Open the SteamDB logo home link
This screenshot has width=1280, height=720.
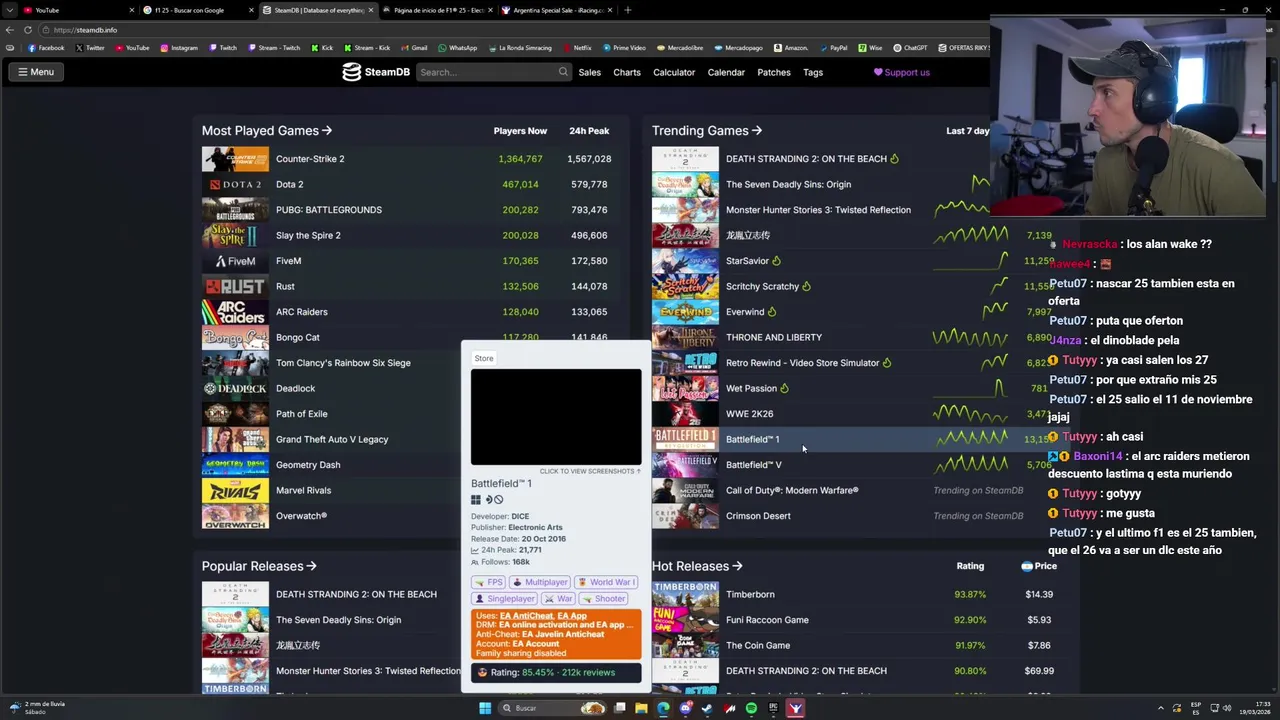(x=376, y=72)
